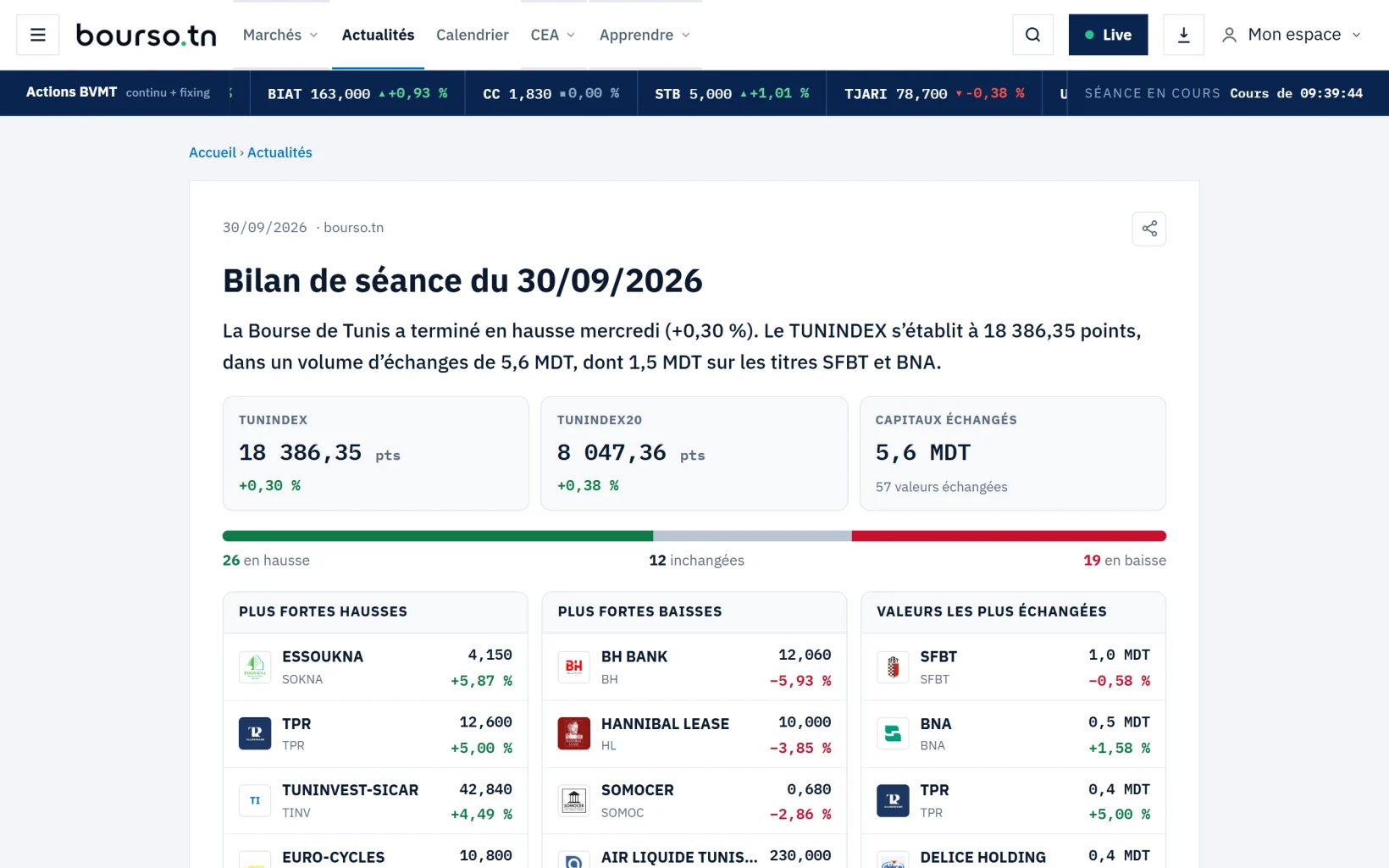Click the BIAT ticker quote
The height and width of the screenshot is (868, 1389).
tap(357, 93)
